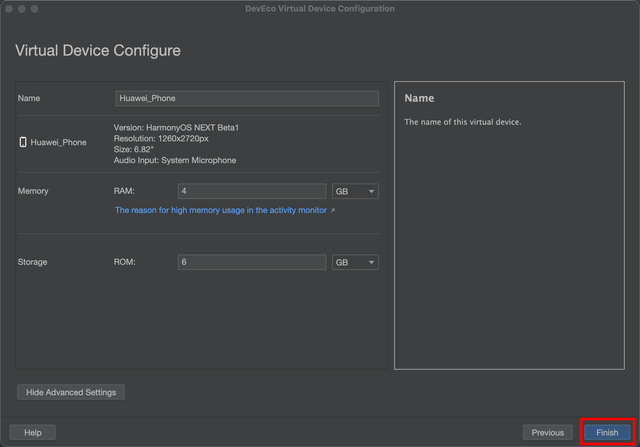The width and height of the screenshot is (640, 447).
Task: Click Audio Input: System Microphone text
Action: click(175, 160)
